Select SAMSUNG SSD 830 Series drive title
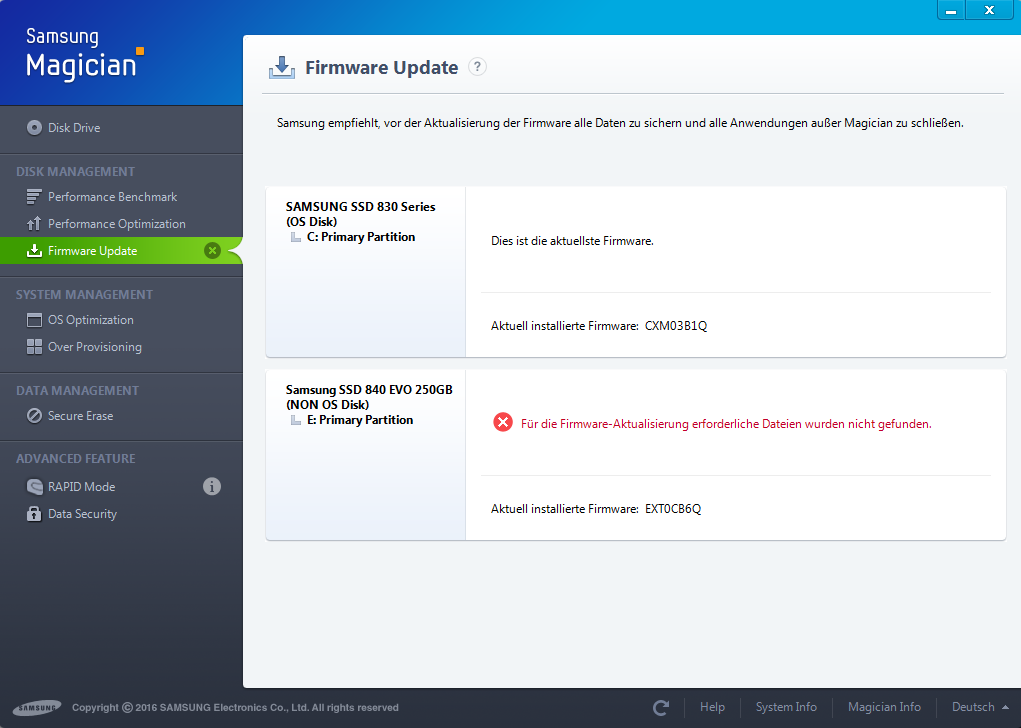 click(360, 206)
